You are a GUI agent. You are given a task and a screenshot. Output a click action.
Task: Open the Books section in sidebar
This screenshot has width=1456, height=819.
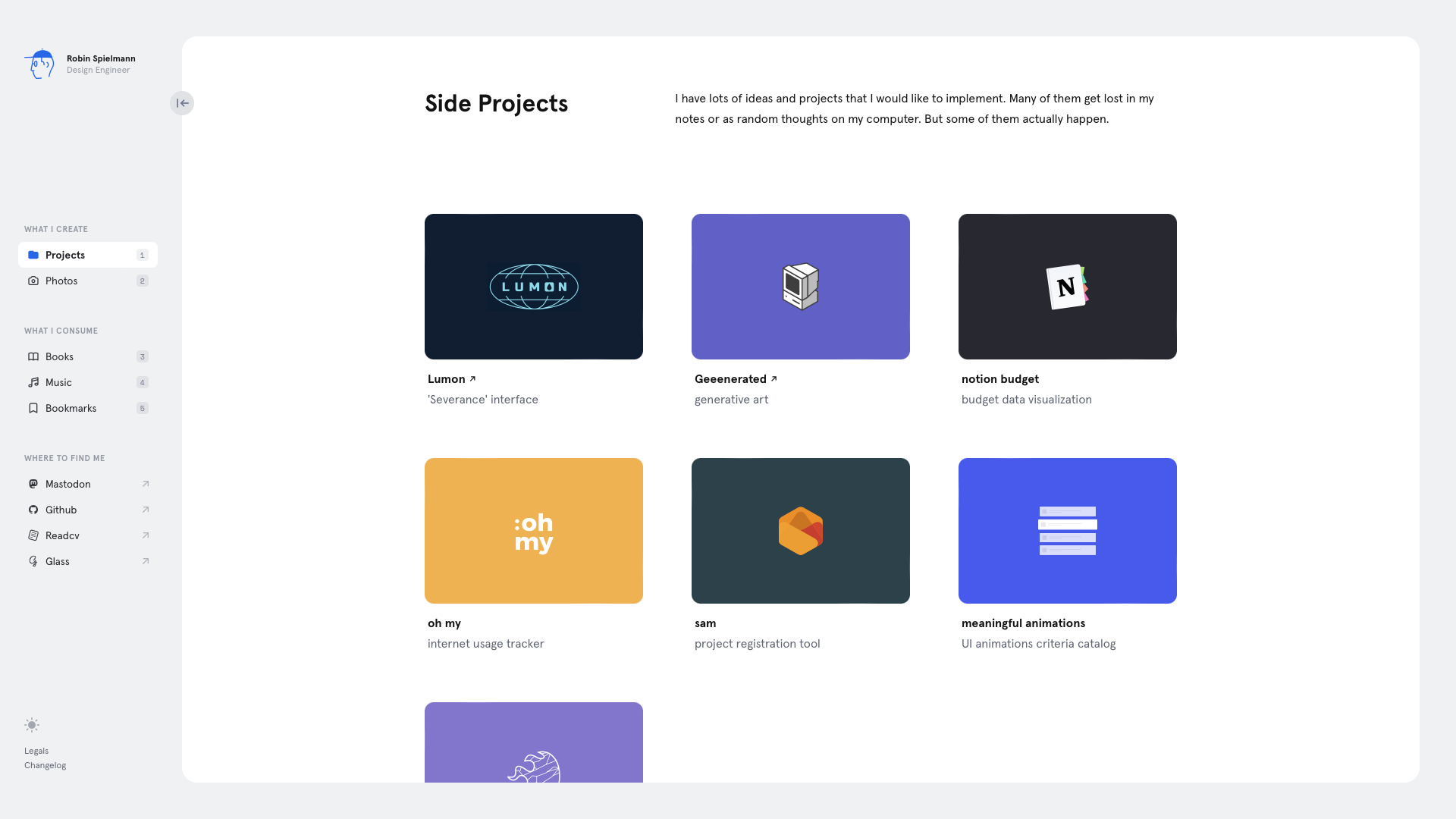click(x=88, y=356)
